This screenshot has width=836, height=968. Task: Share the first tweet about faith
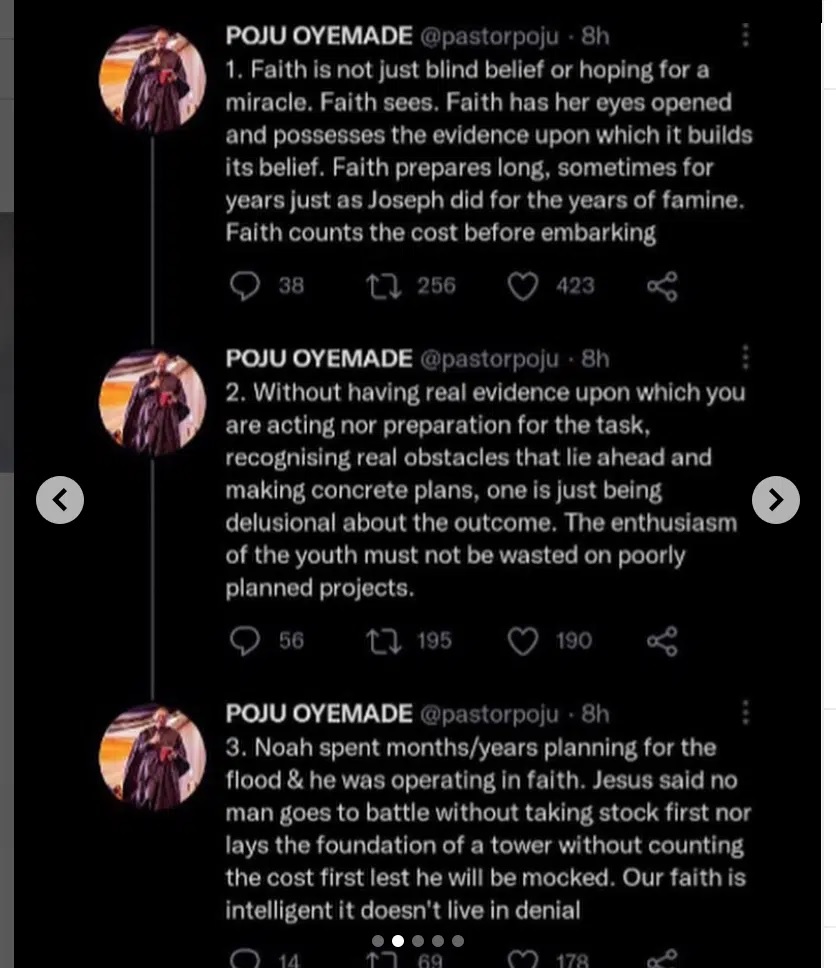(662, 286)
